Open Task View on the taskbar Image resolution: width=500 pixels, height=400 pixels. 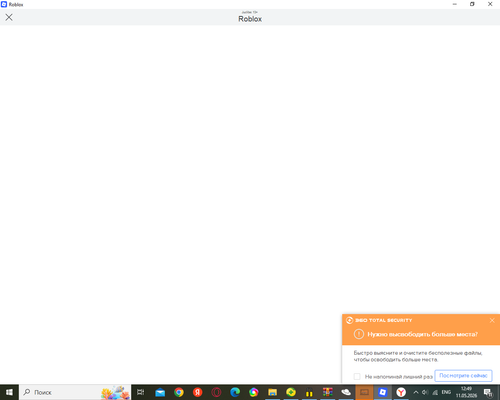141,392
